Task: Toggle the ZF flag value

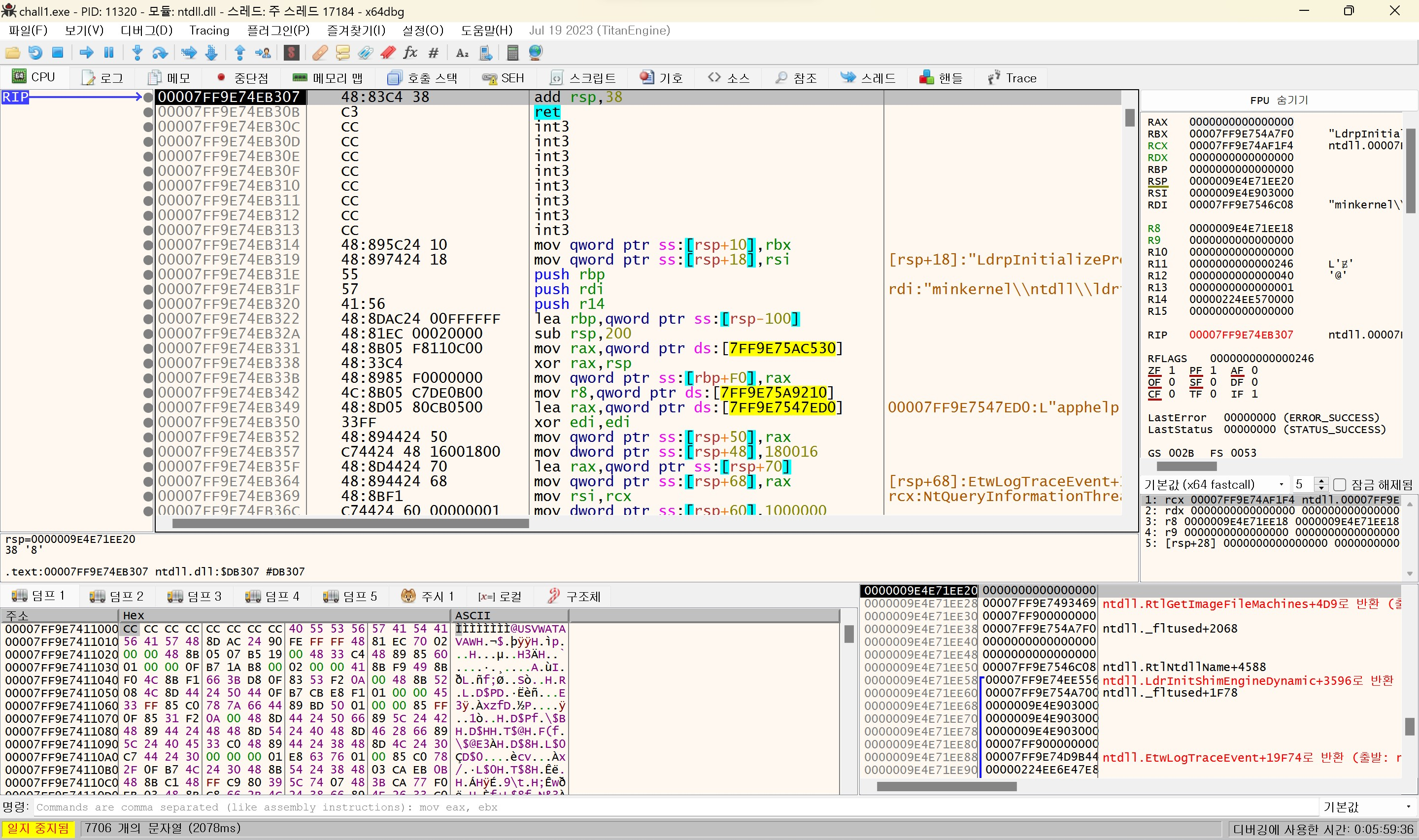Action: tap(1172, 370)
